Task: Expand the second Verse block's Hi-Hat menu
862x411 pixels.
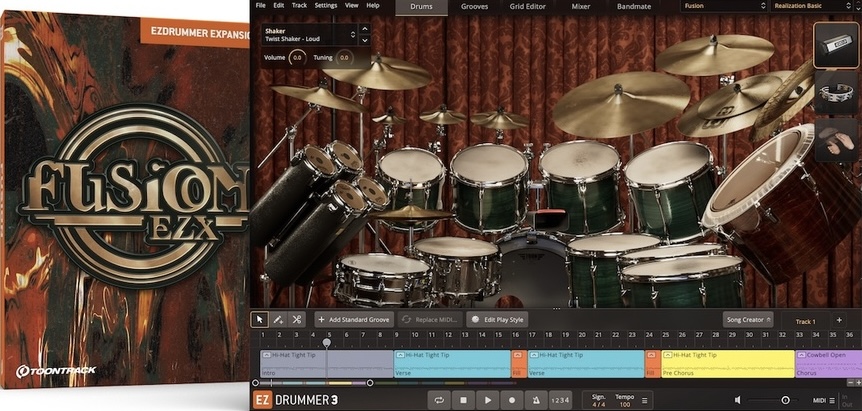Action: click(534, 356)
